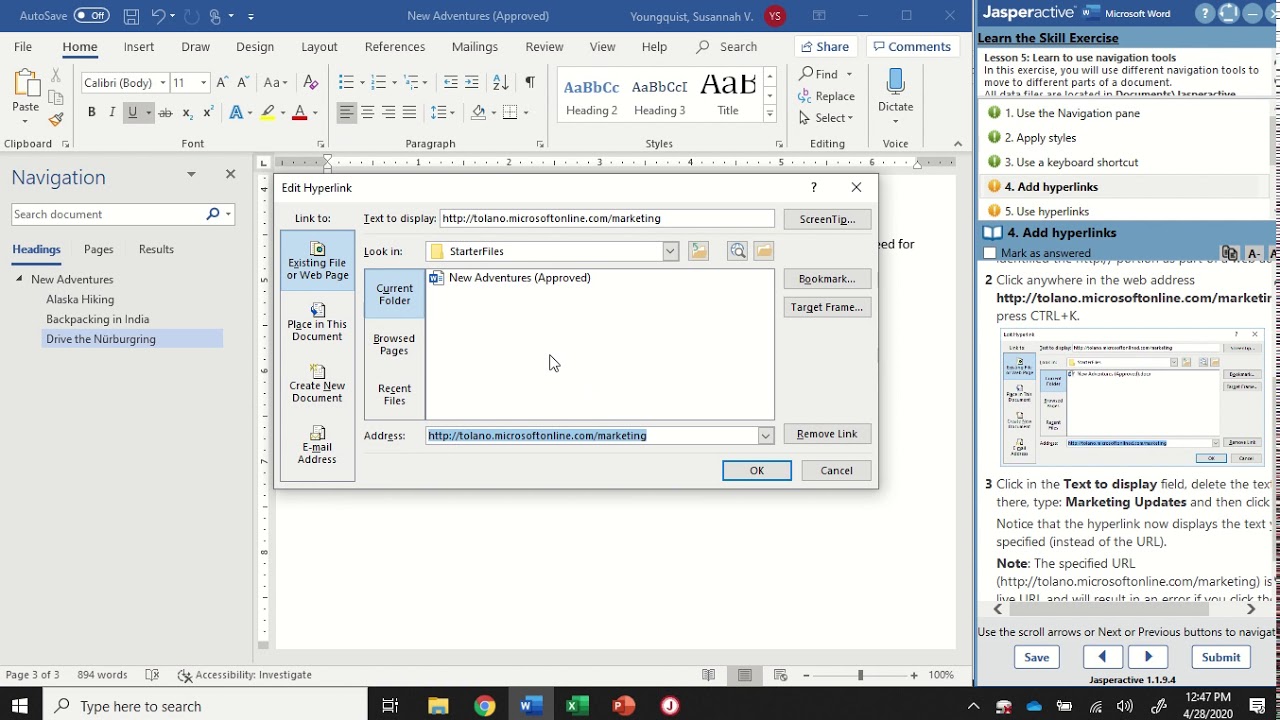1280x720 pixels.
Task: Toggle Subscript formatting
Action: pyautogui.click(x=187, y=113)
